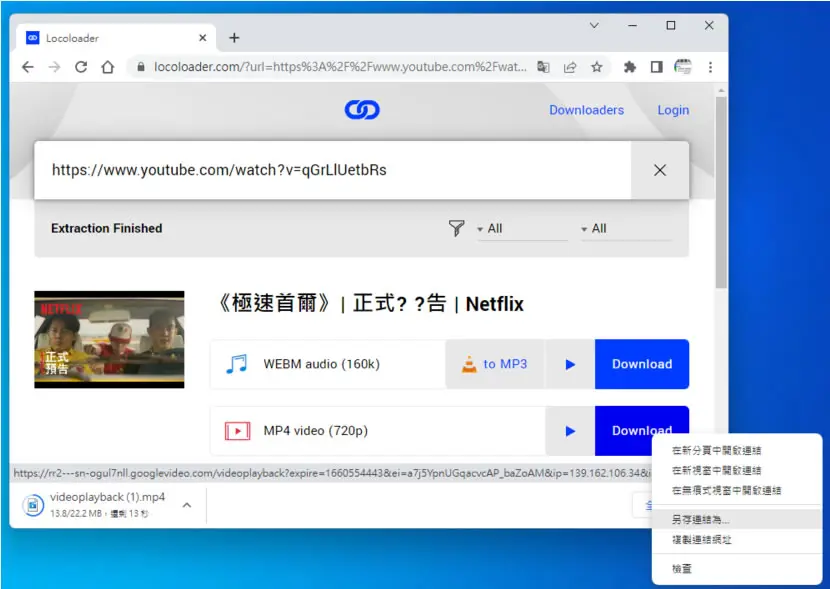Click the share page icon in the address bar
This screenshot has width=830, height=589.
pyautogui.click(x=570, y=67)
